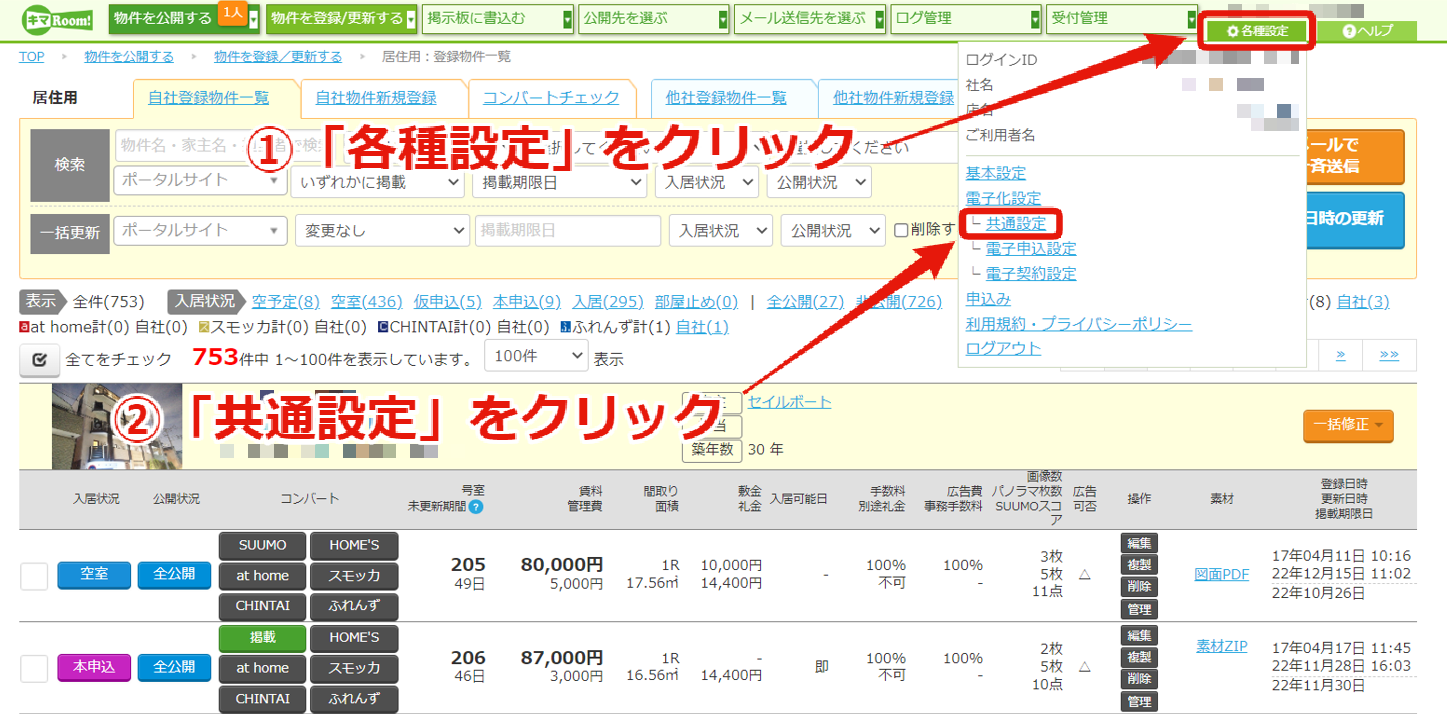Click 全公開 button for room 206

click(174, 667)
